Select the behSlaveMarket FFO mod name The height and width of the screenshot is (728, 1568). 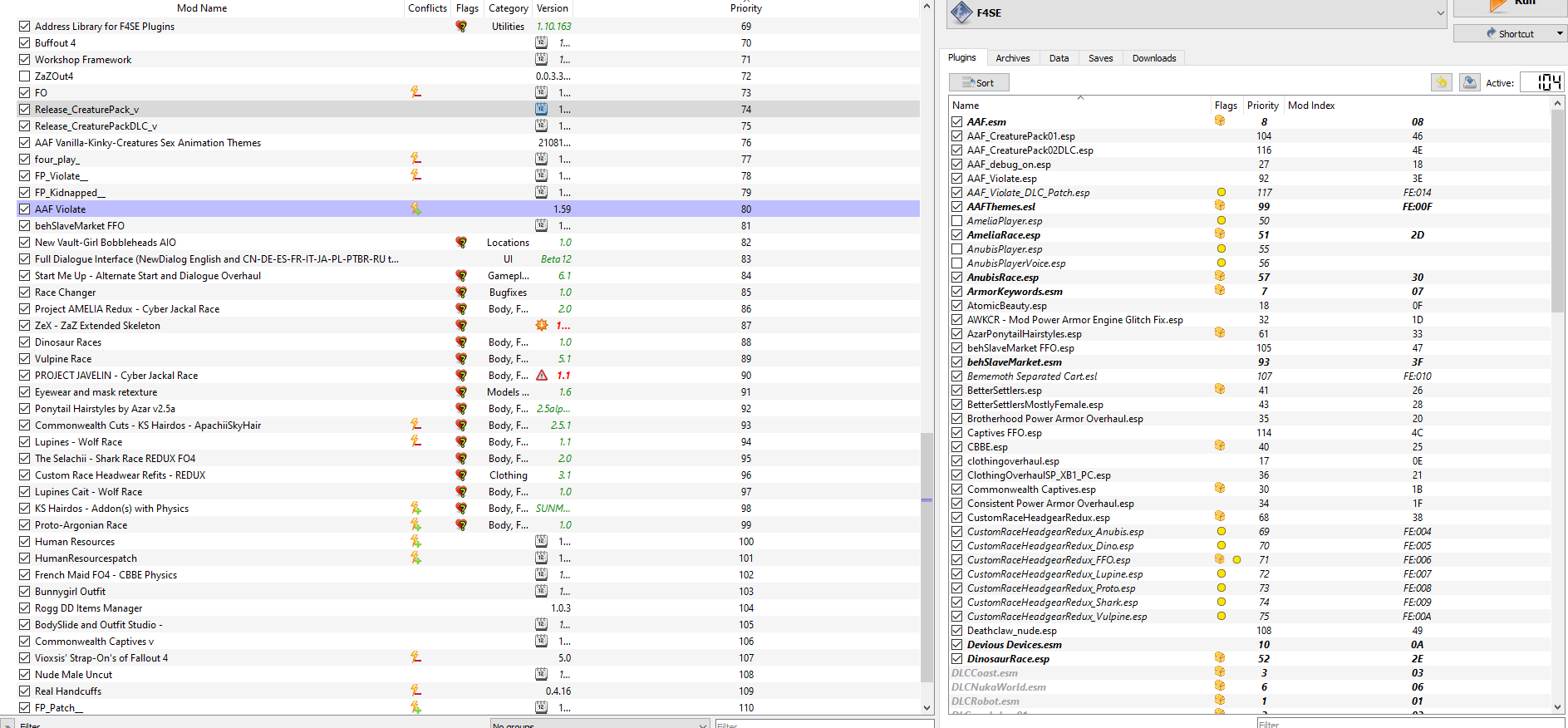point(80,226)
